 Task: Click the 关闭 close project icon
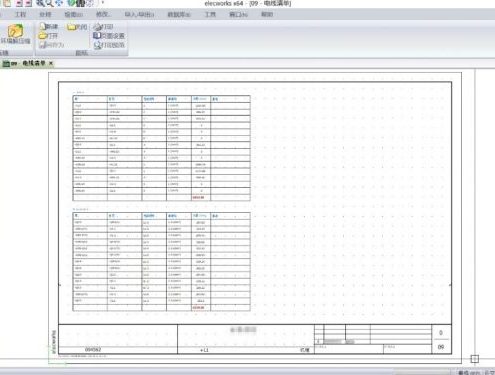(x=71, y=27)
